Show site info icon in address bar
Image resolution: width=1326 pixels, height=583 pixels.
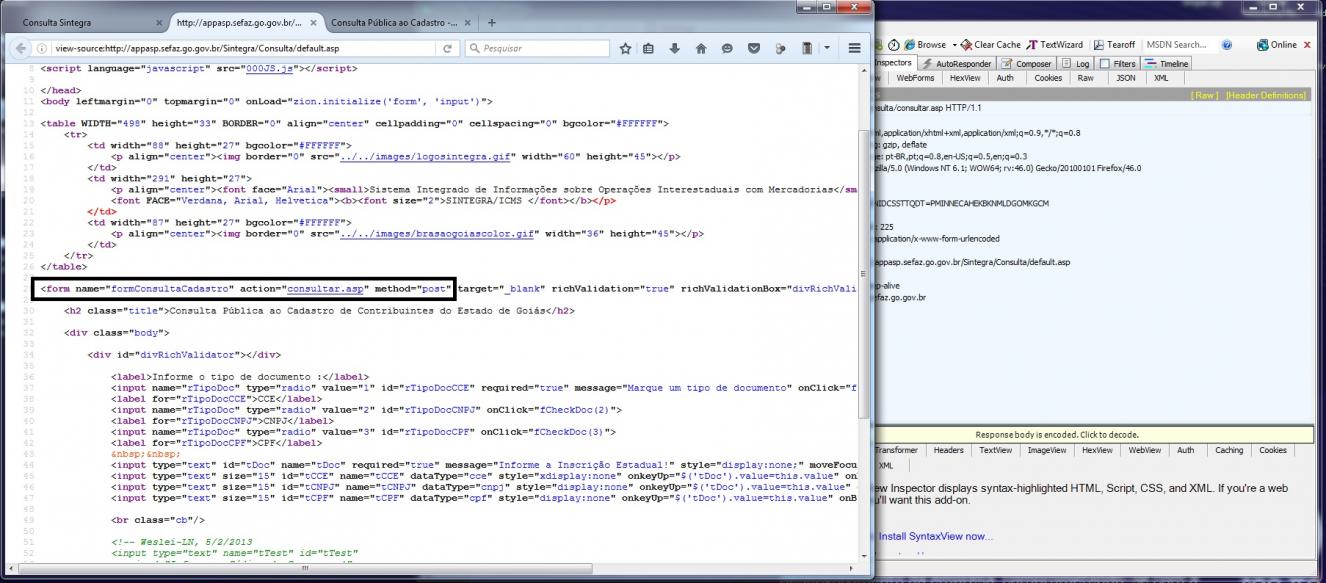(42, 48)
